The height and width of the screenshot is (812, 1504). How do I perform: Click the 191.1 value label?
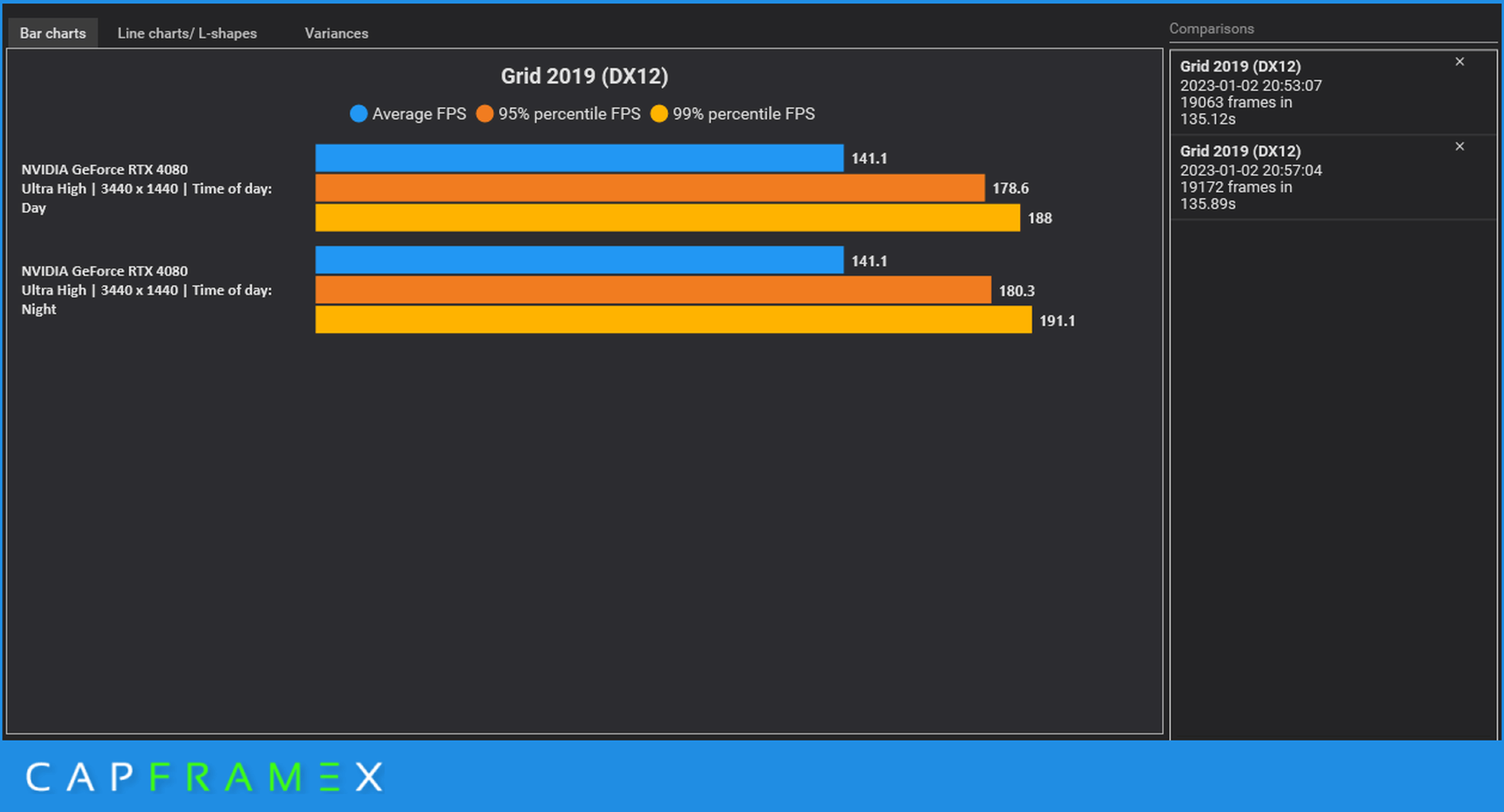coord(1057,321)
